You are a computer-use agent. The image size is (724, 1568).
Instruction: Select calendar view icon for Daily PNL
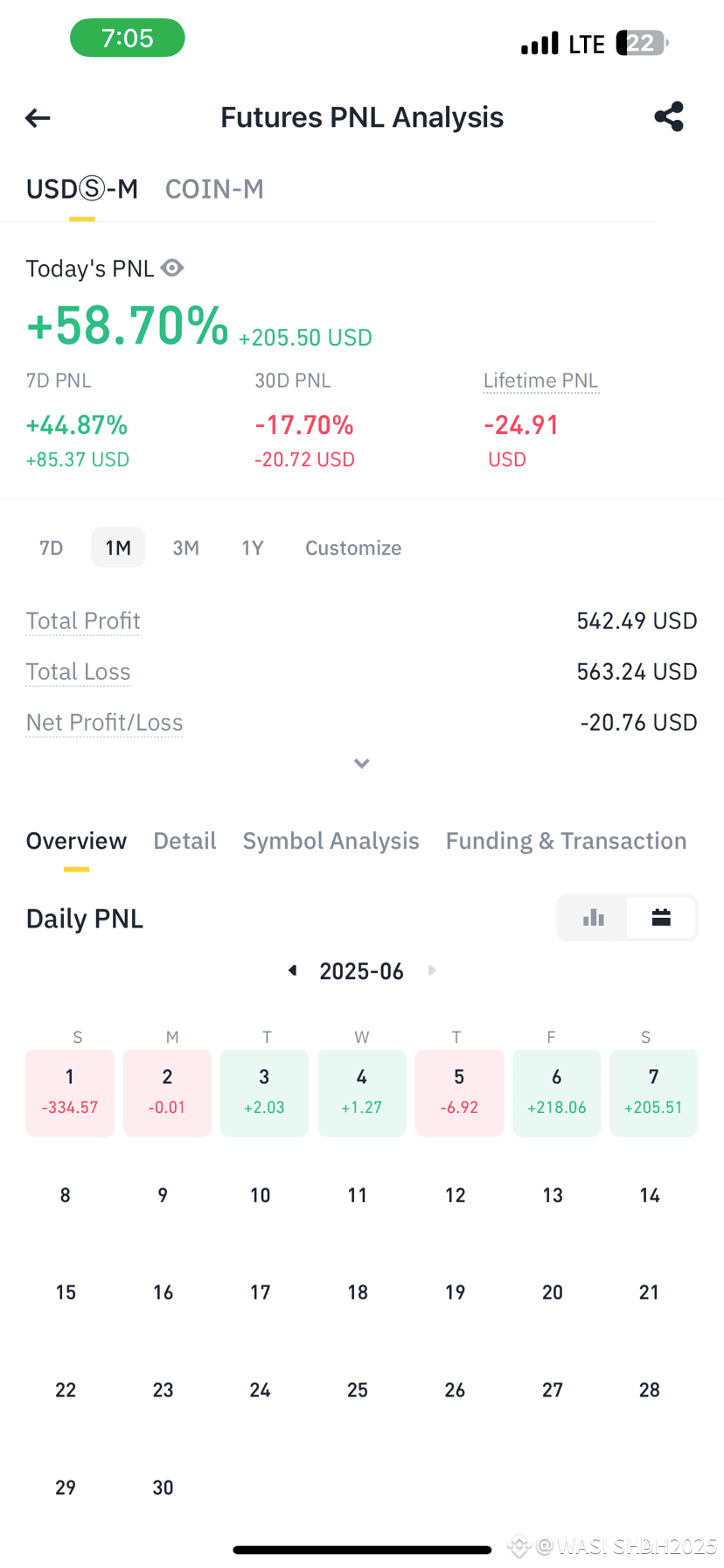tap(661, 917)
